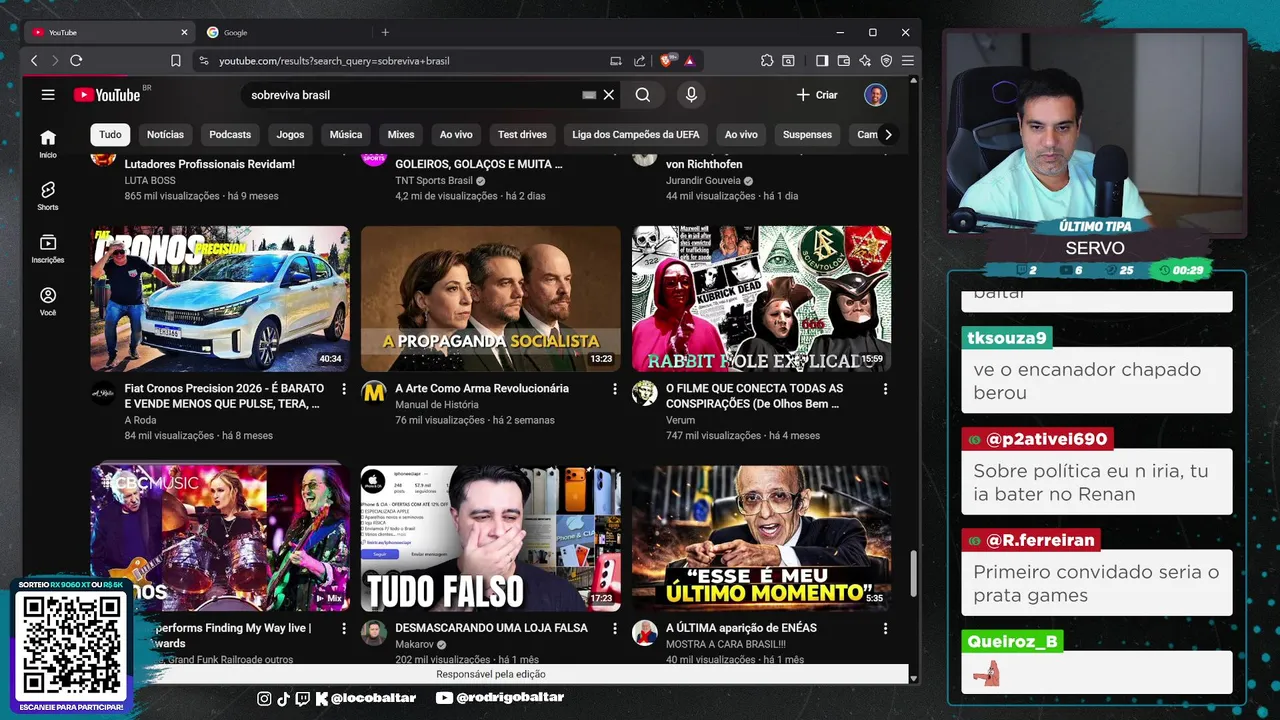Select the Jogos filter chip
The height and width of the screenshot is (720, 1280).
point(290,135)
